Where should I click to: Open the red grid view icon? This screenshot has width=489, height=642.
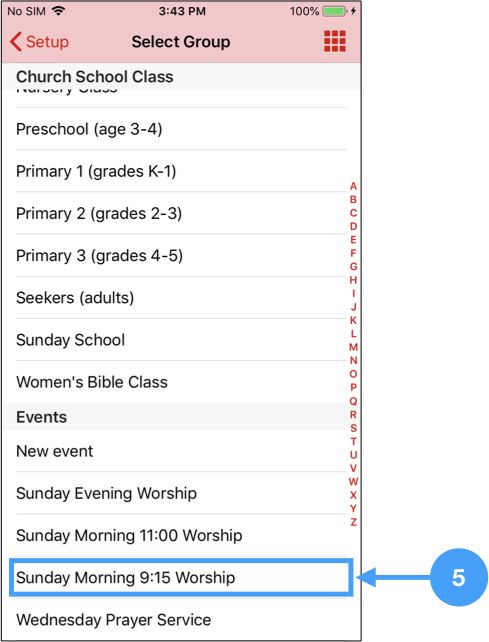335,41
